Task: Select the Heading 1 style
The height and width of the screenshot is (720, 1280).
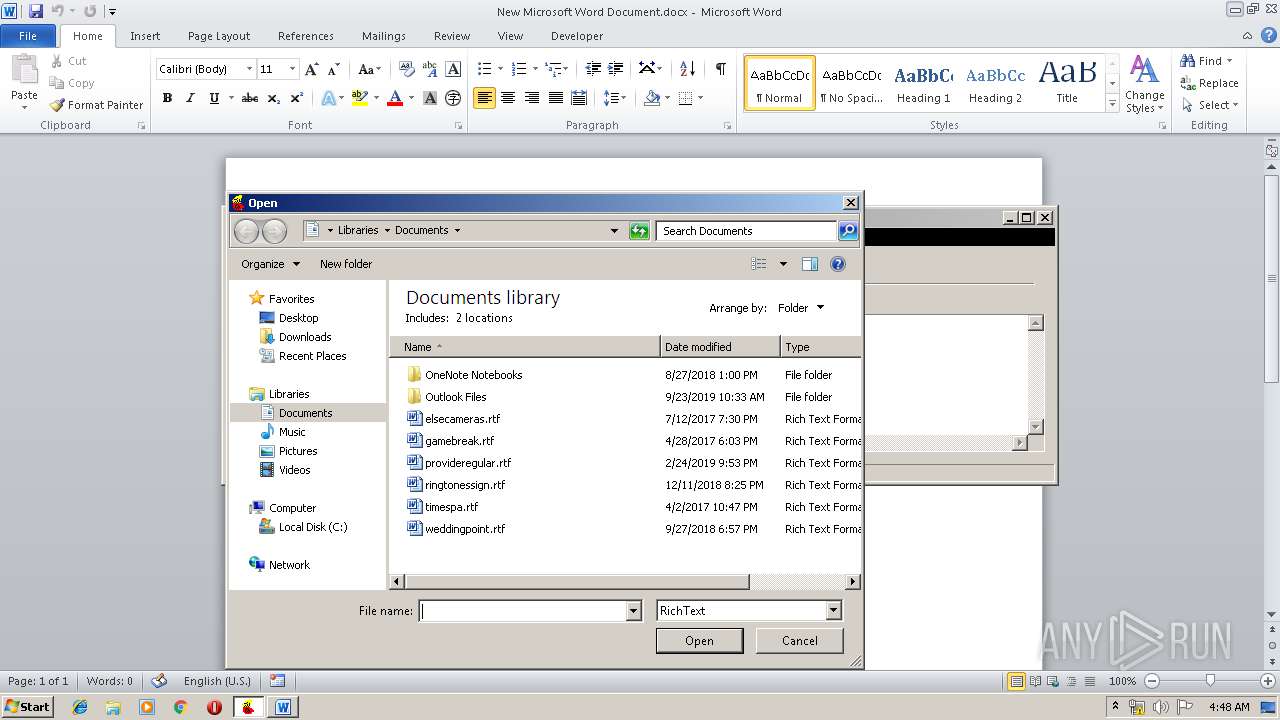Action: pos(923,83)
